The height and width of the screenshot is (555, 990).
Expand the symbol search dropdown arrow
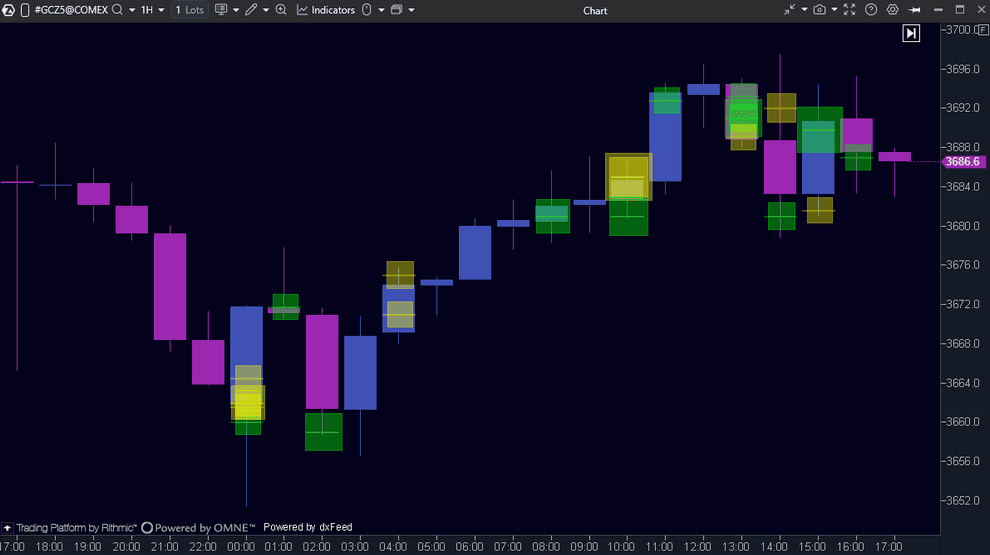pos(132,10)
